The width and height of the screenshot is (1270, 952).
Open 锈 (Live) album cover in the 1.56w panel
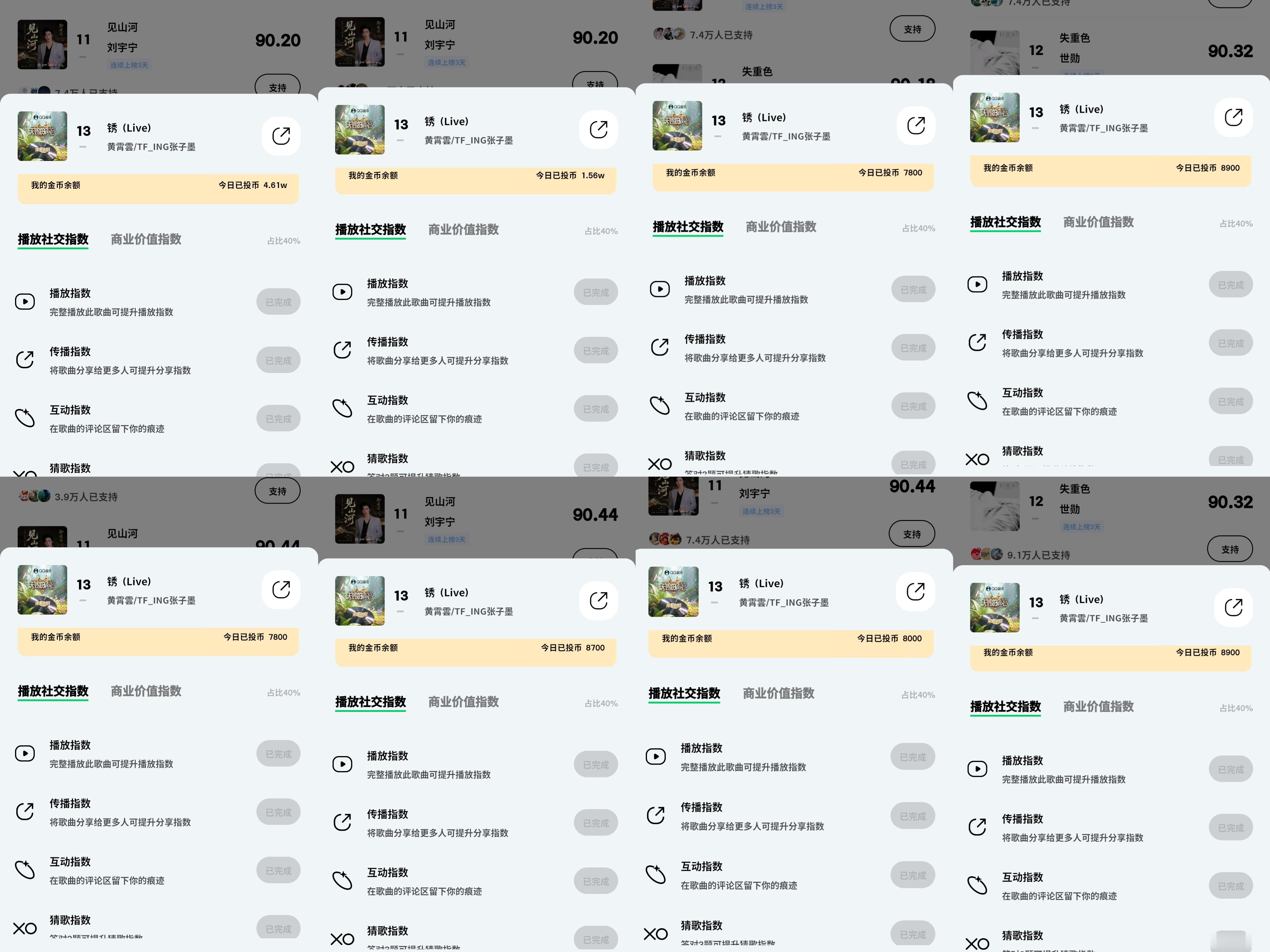tap(360, 130)
